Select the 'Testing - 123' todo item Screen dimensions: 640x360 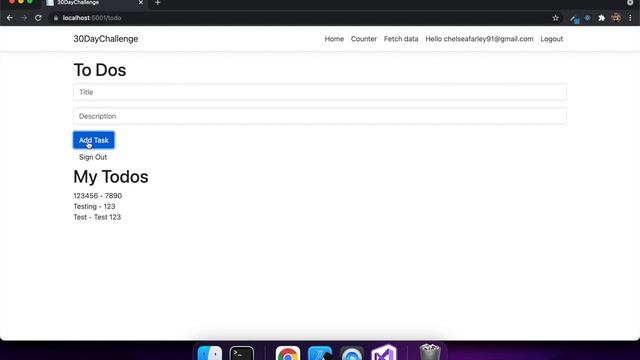[x=94, y=207]
